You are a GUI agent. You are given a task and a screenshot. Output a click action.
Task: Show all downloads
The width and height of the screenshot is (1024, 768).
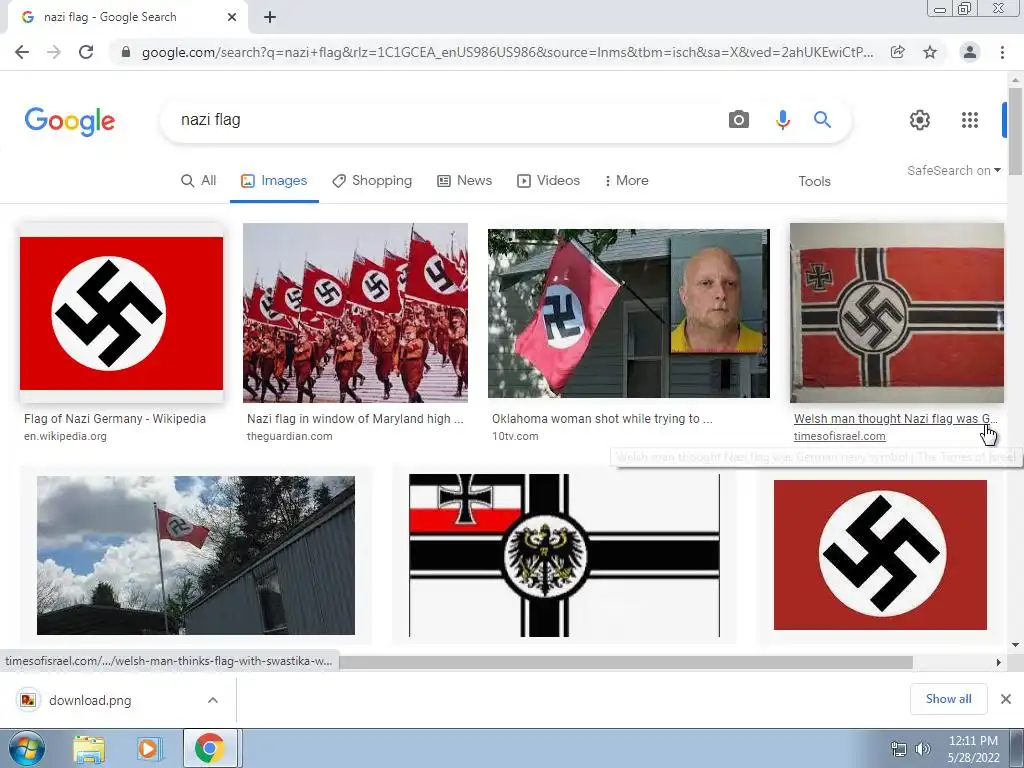[948, 699]
